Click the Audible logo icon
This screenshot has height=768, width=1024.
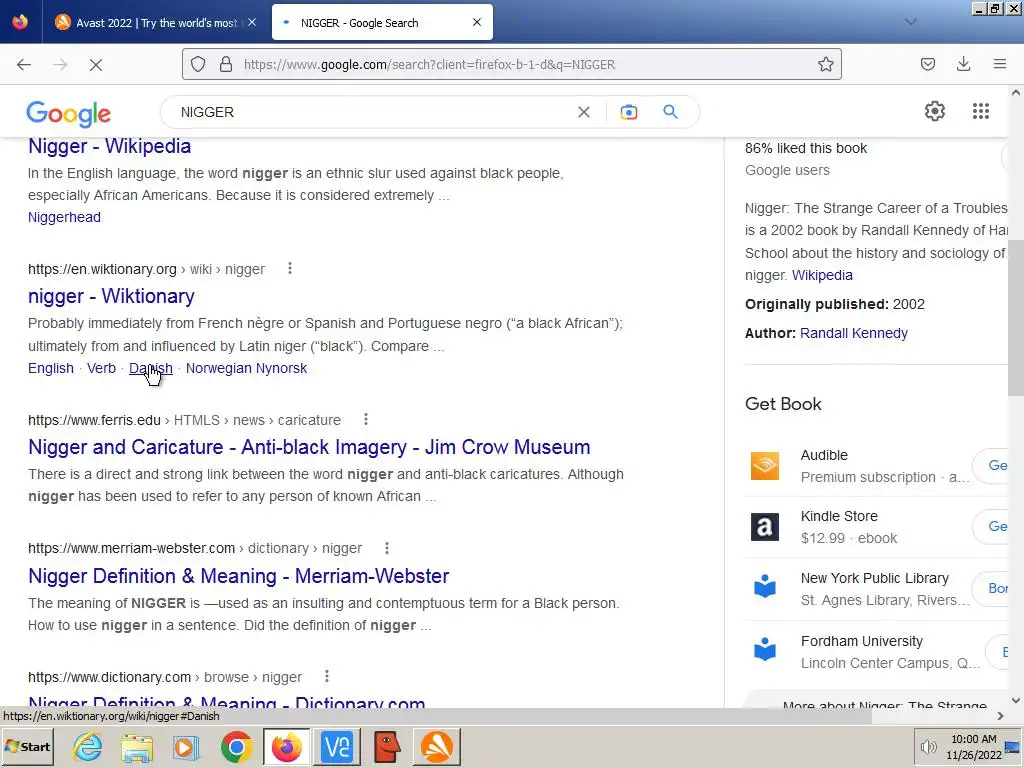pyautogui.click(x=765, y=466)
